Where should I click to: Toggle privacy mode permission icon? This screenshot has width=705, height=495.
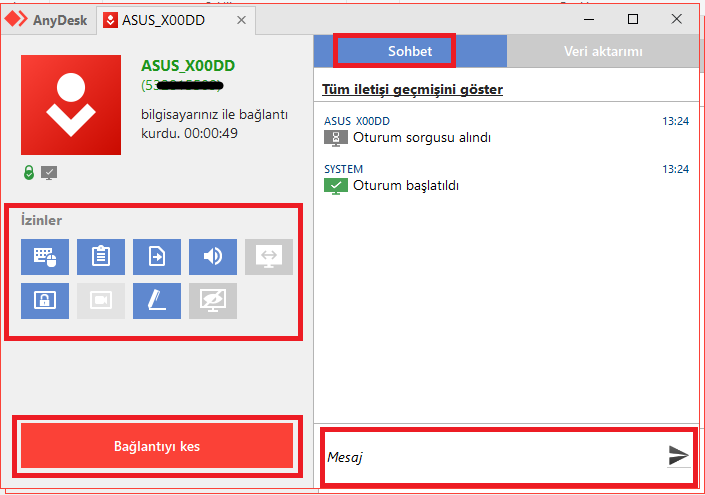(213, 301)
